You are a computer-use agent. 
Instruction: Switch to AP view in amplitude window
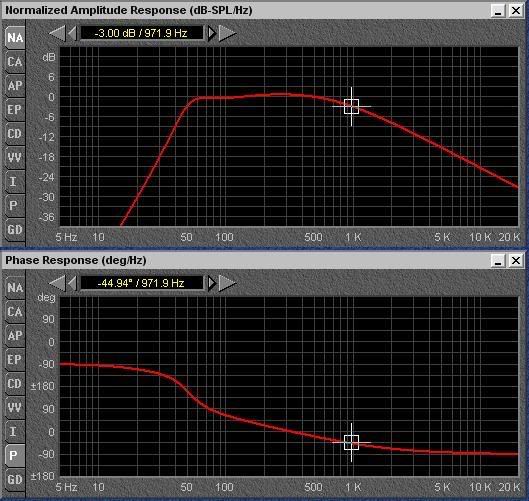pos(15,86)
